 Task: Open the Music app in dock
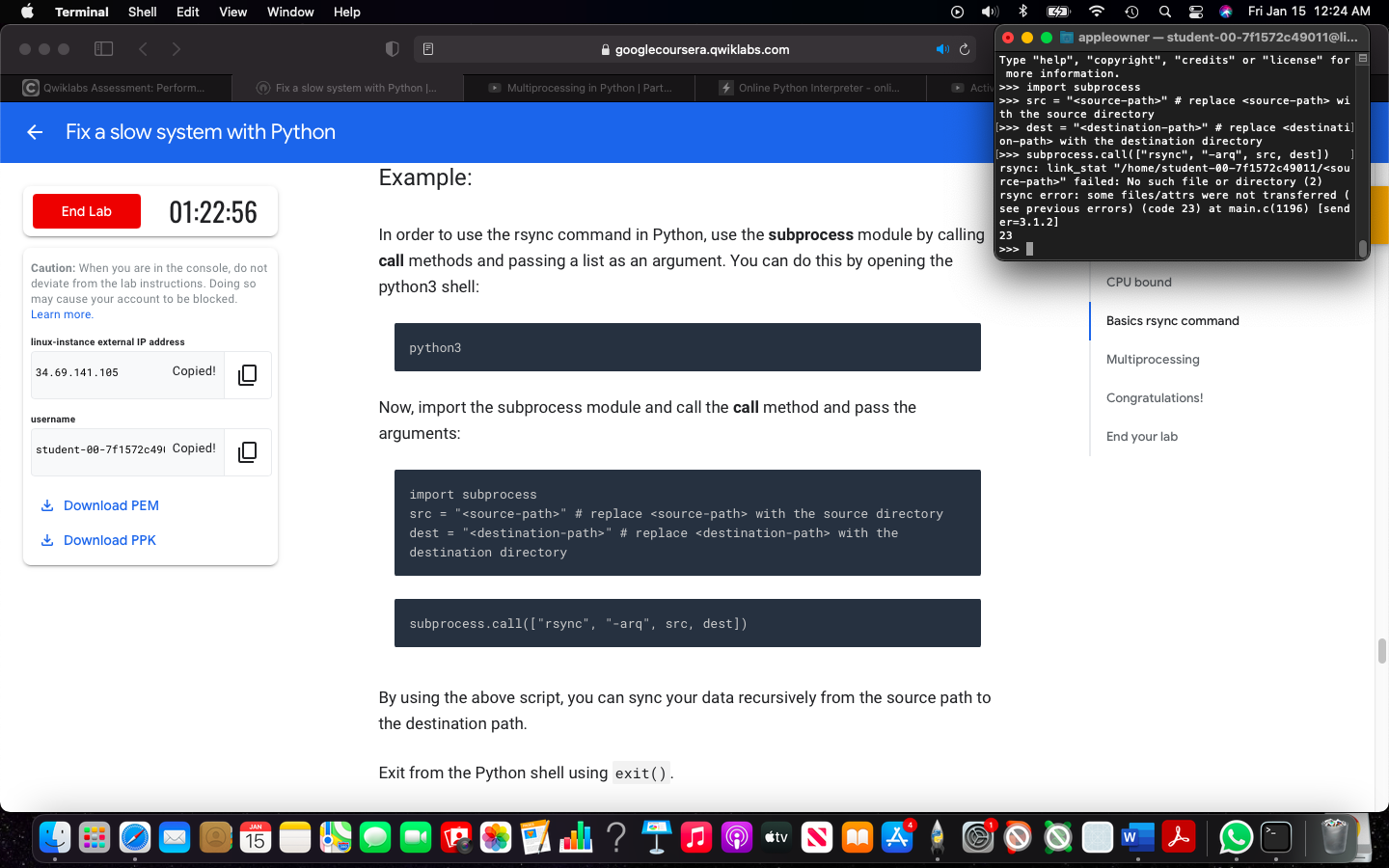pos(696,837)
